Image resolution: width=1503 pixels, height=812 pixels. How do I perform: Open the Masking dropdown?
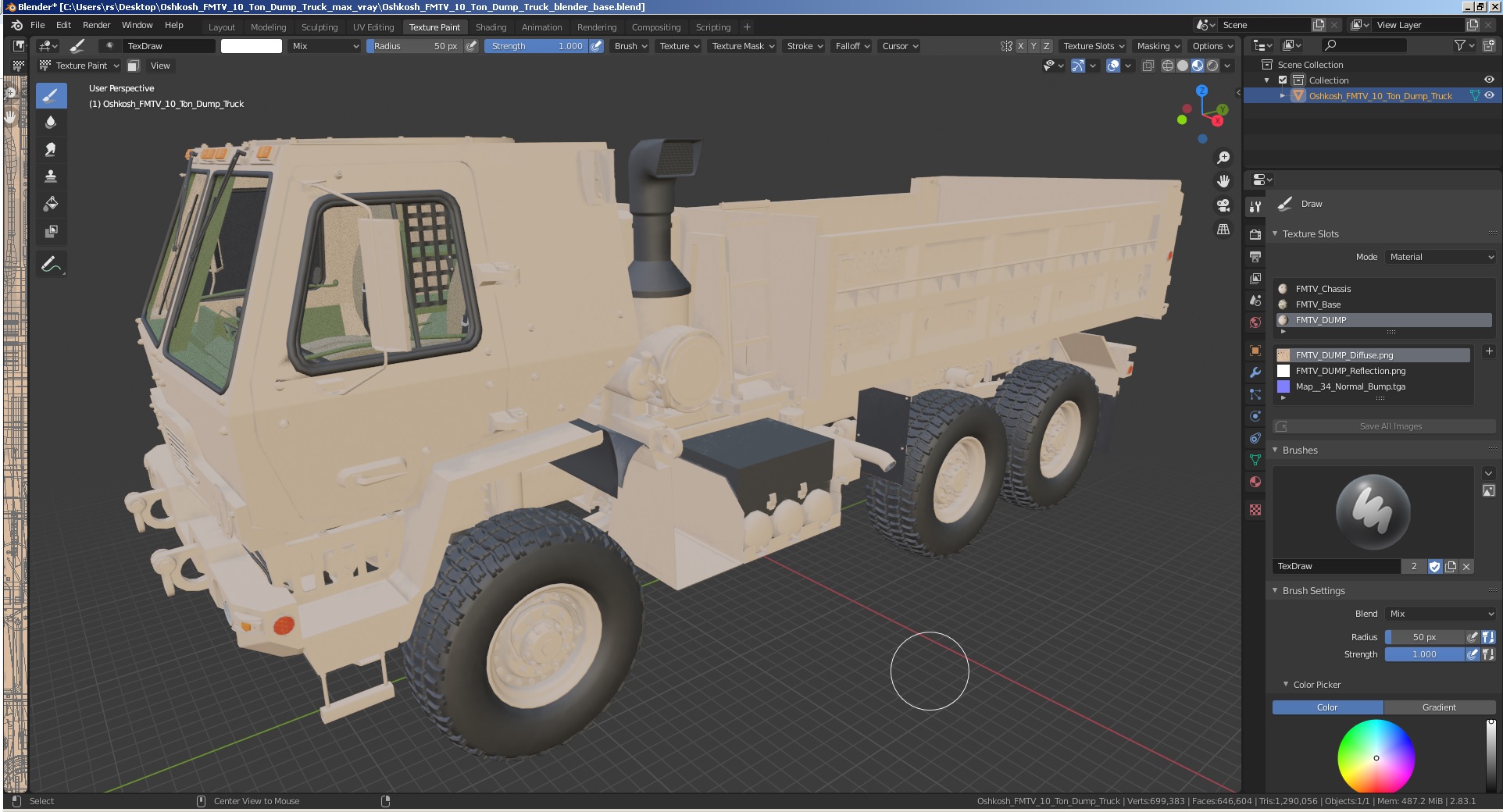(x=1158, y=46)
